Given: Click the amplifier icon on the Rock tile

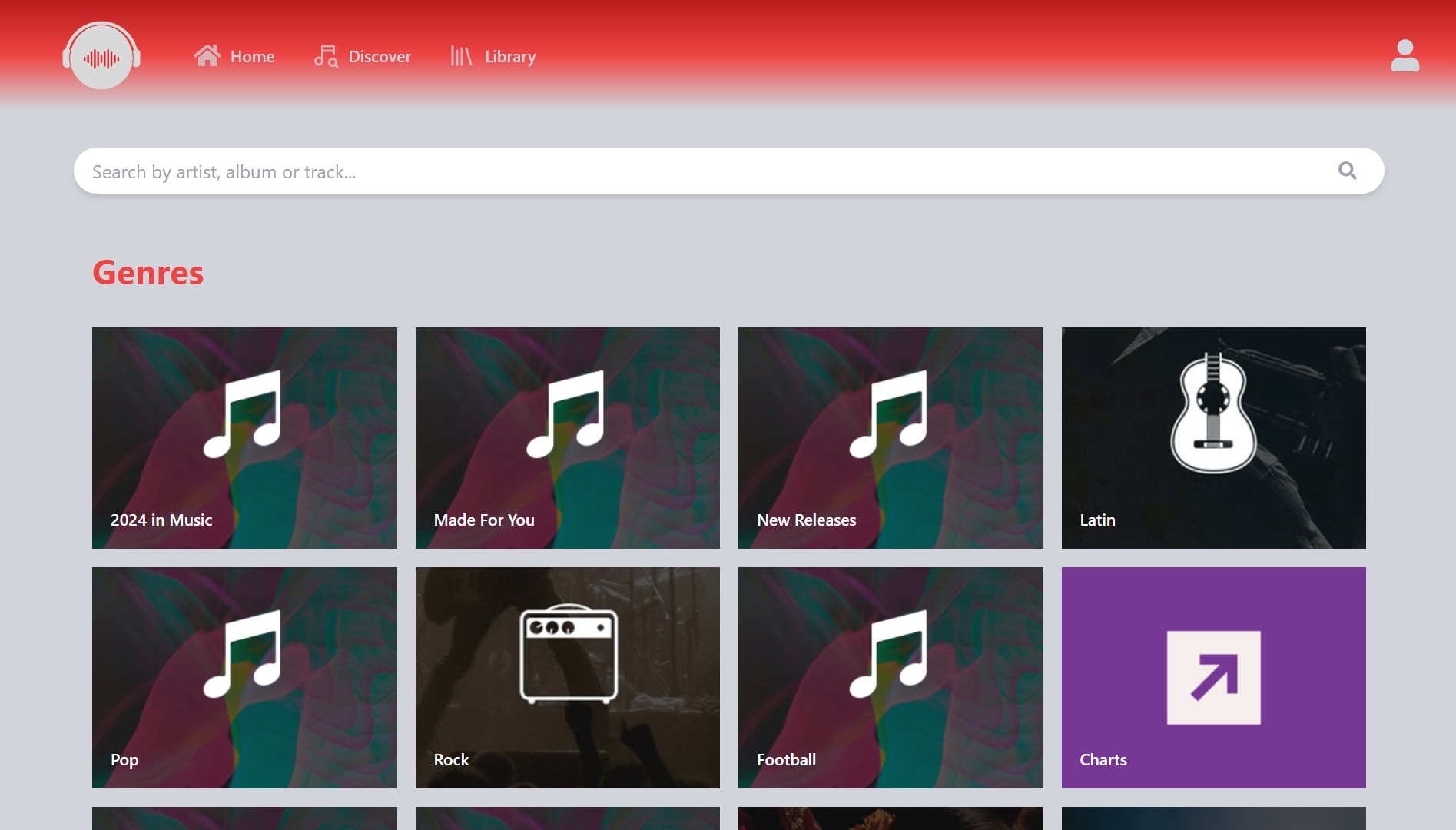Looking at the screenshot, I should pyautogui.click(x=568, y=655).
